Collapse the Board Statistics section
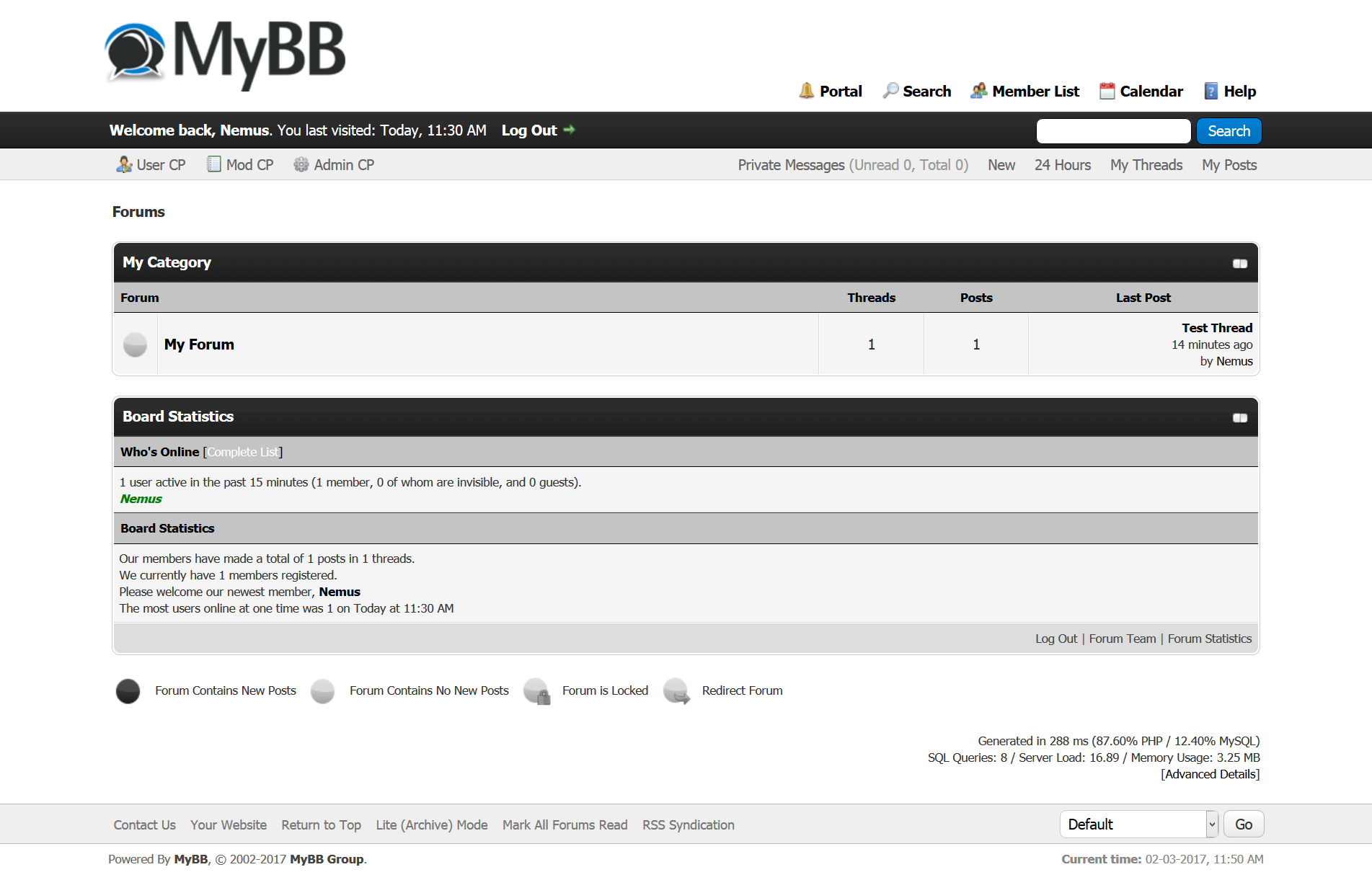Image resolution: width=1372 pixels, height=880 pixels. click(x=1240, y=417)
